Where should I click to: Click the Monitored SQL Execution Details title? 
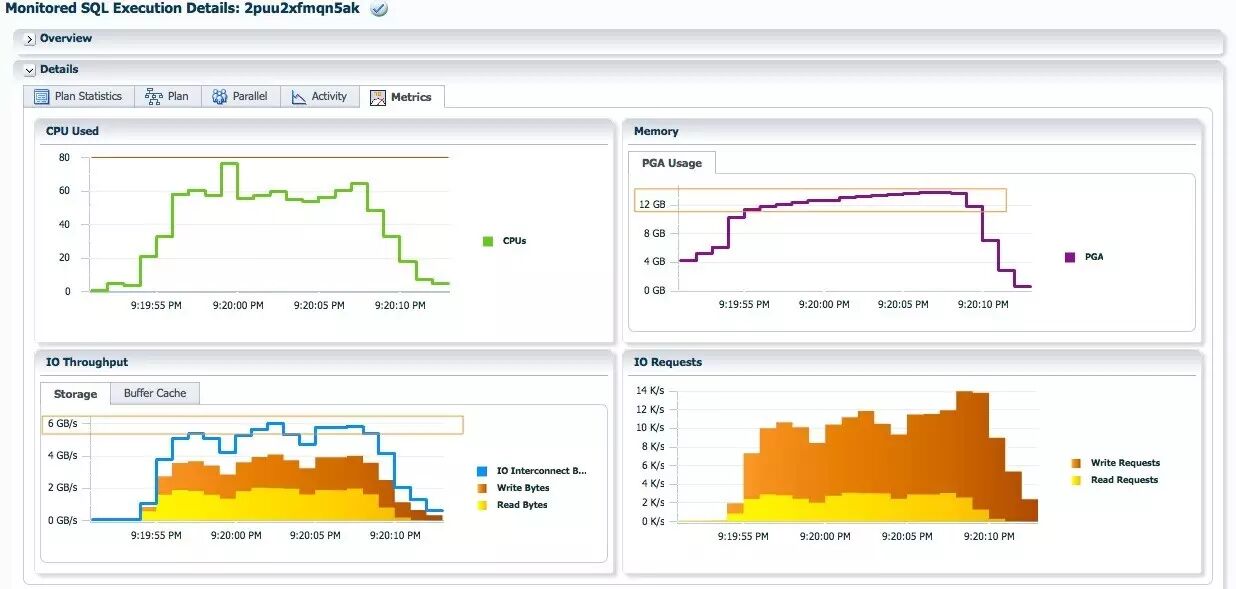pyautogui.click(x=182, y=8)
